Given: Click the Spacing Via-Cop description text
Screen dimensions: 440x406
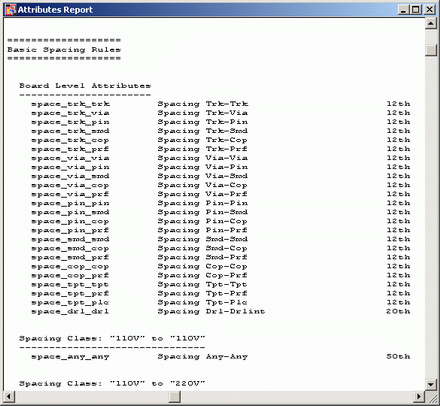Looking at the screenshot, I should coord(203,185).
